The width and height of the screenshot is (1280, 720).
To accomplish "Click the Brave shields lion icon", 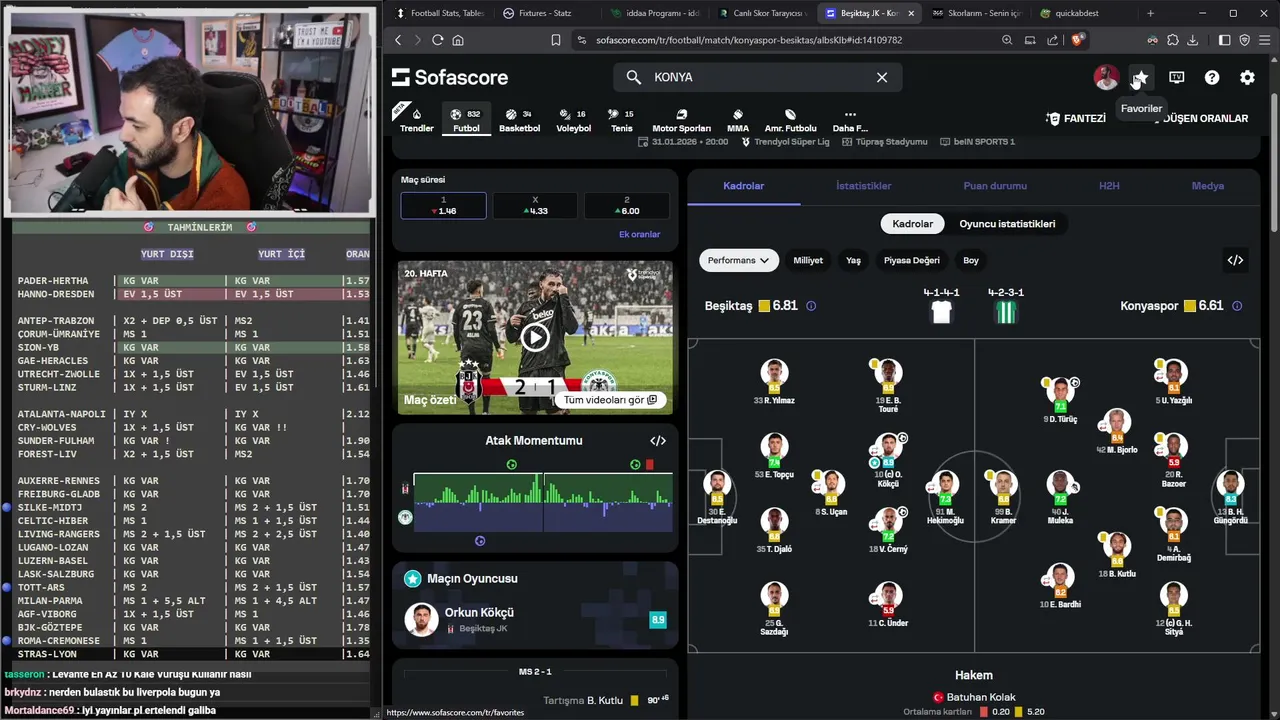I will click(1078, 40).
